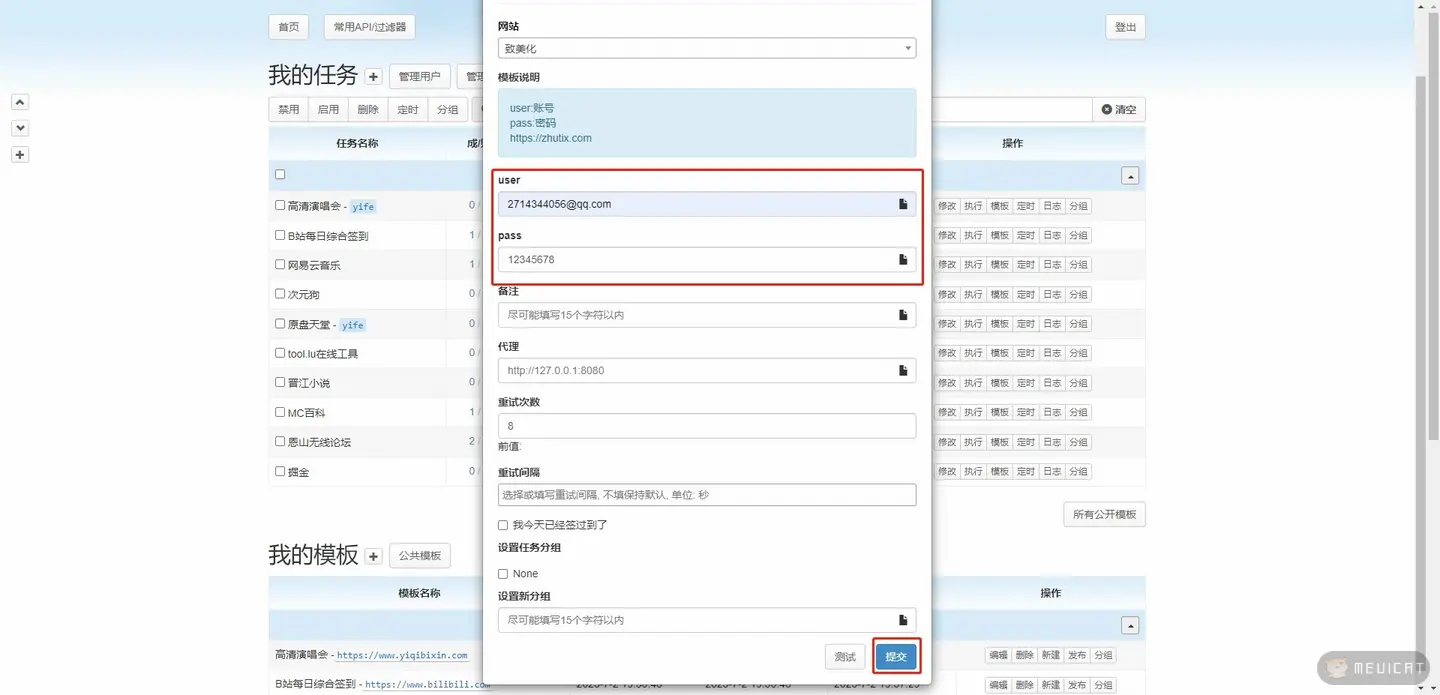This screenshot has width=1440, height=695.
Task: Go to the 首页 home tab
Action: [x=289, y=27]
